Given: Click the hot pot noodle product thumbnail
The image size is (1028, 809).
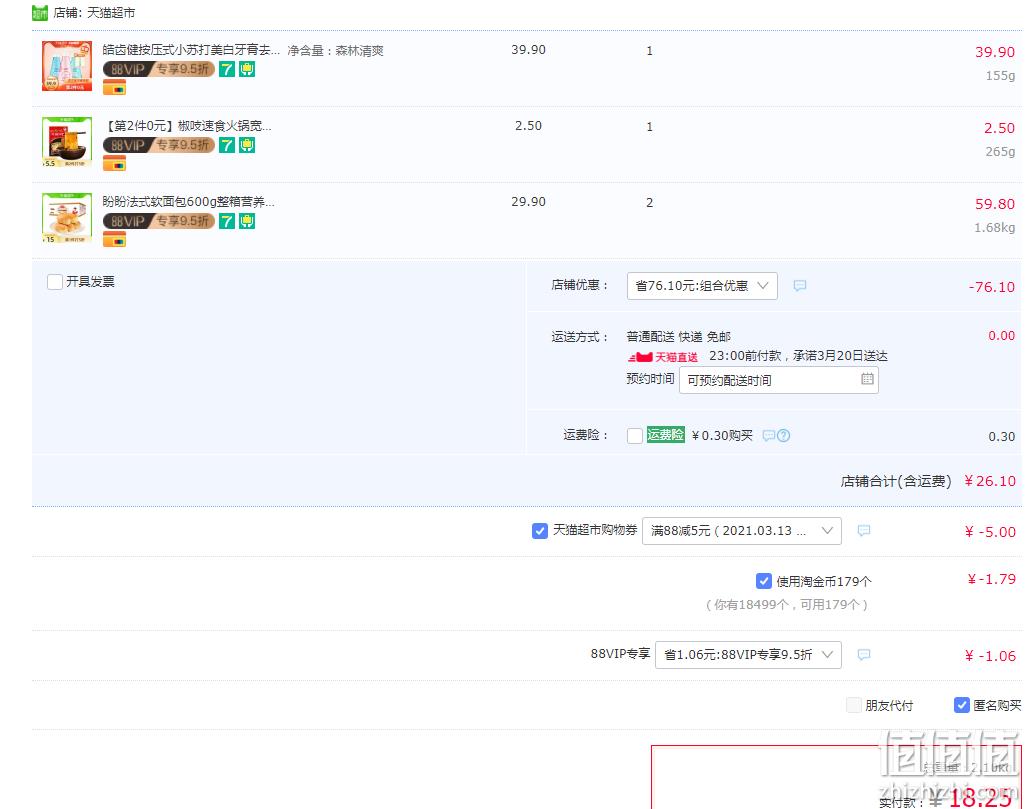Looking at the screenshot, I should coord(67,142).
